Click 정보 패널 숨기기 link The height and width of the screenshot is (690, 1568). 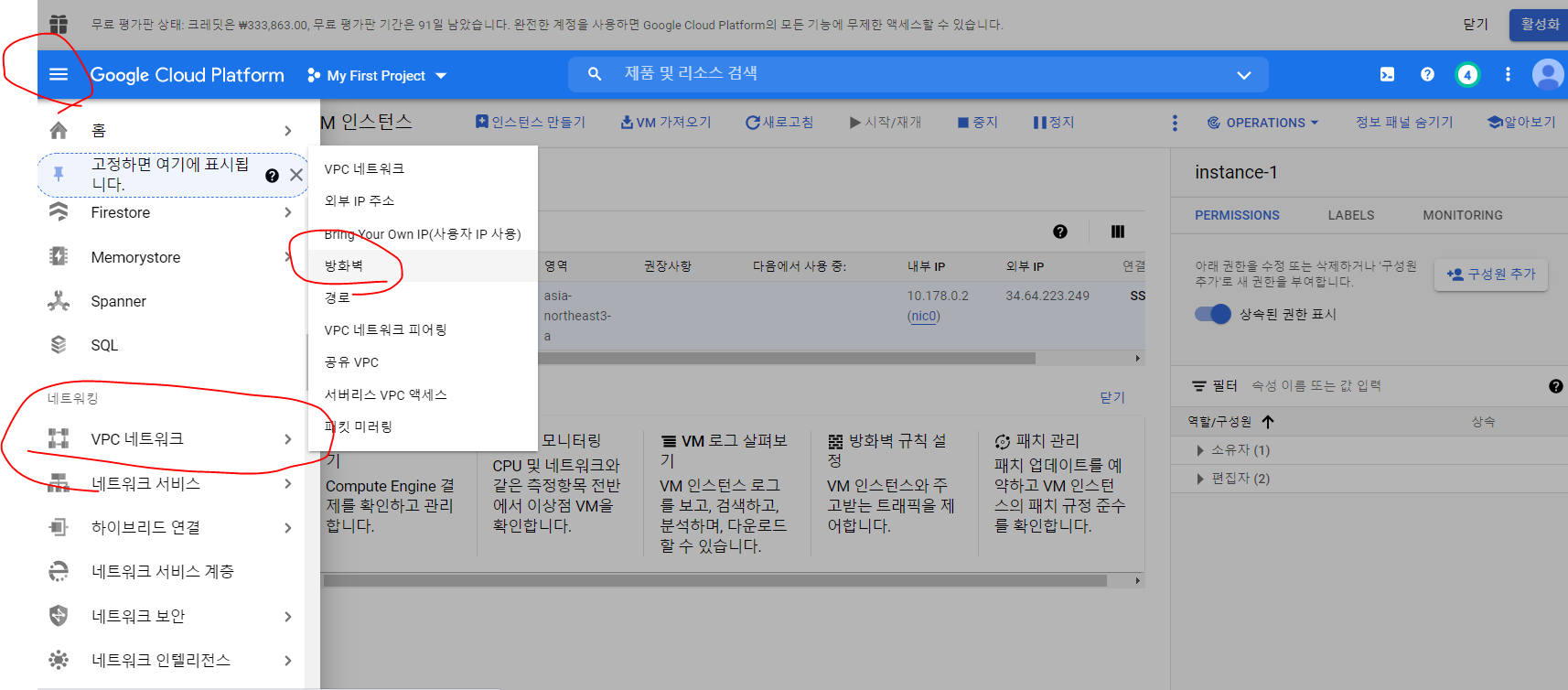[x=1404, y=122]
